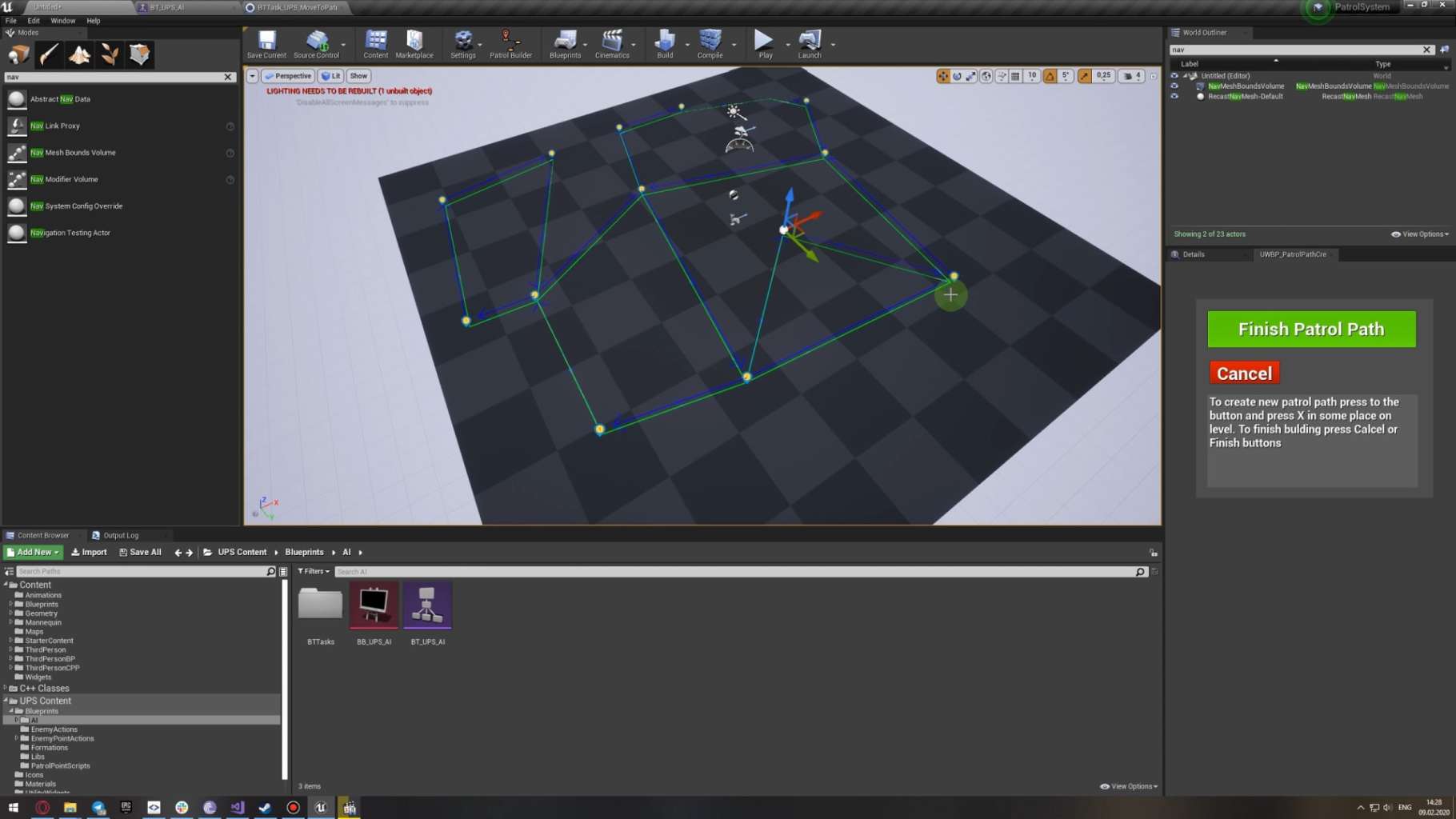
Task: Click the Save Current toolbar icon
Action: click(x=266, y=44)
